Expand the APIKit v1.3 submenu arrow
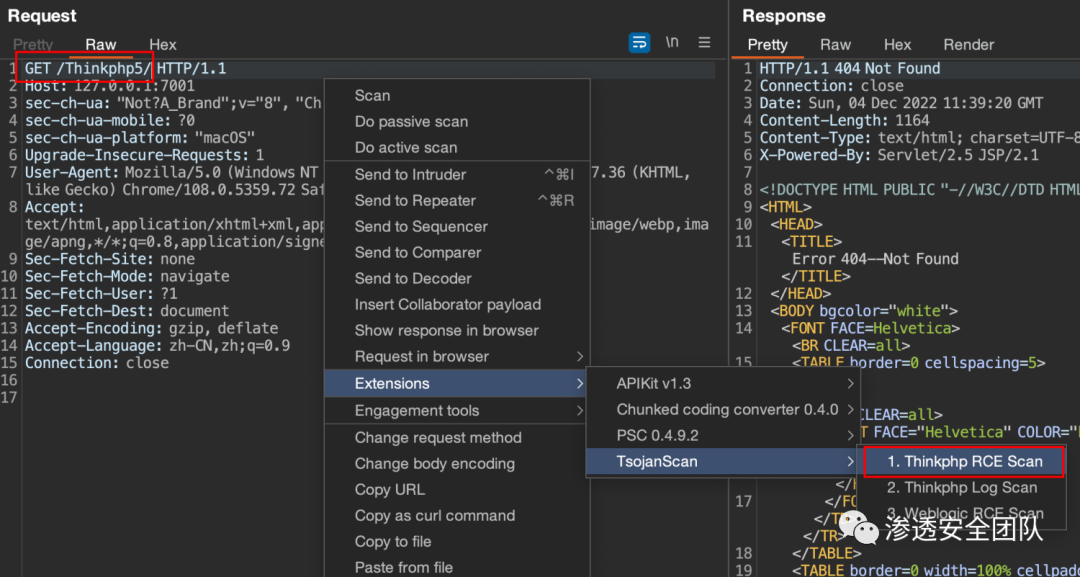The width and height of the screenshot is (1080, 577). 851,384
